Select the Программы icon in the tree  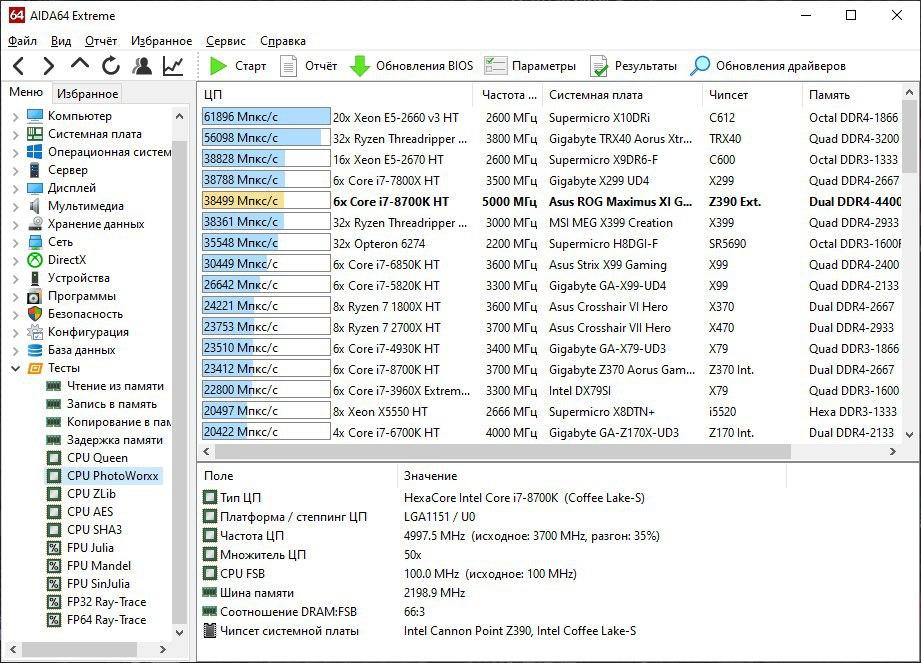click(35, 296)
